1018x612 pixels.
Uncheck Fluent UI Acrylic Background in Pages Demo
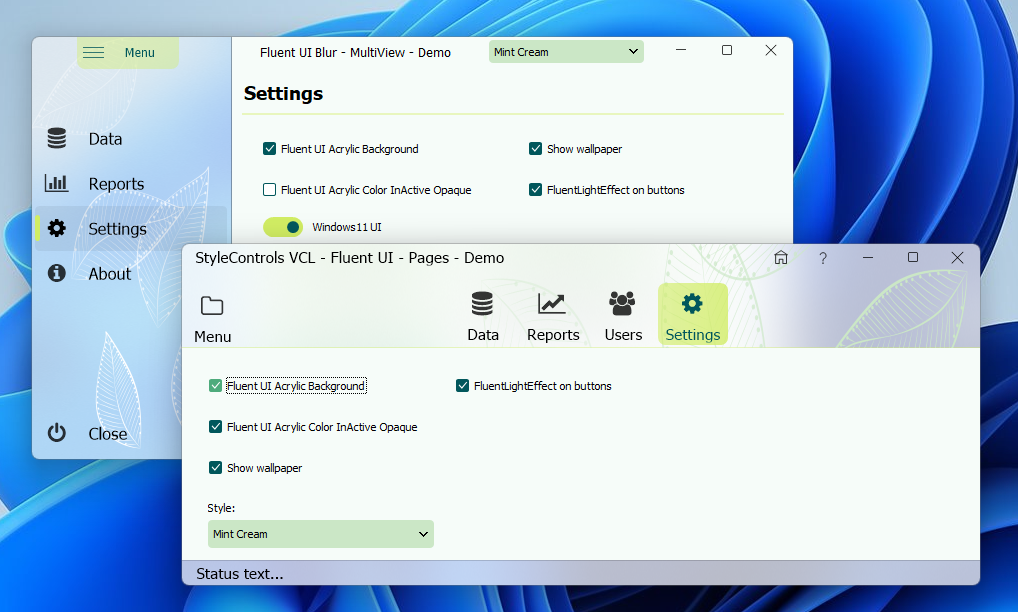(216, 386)
